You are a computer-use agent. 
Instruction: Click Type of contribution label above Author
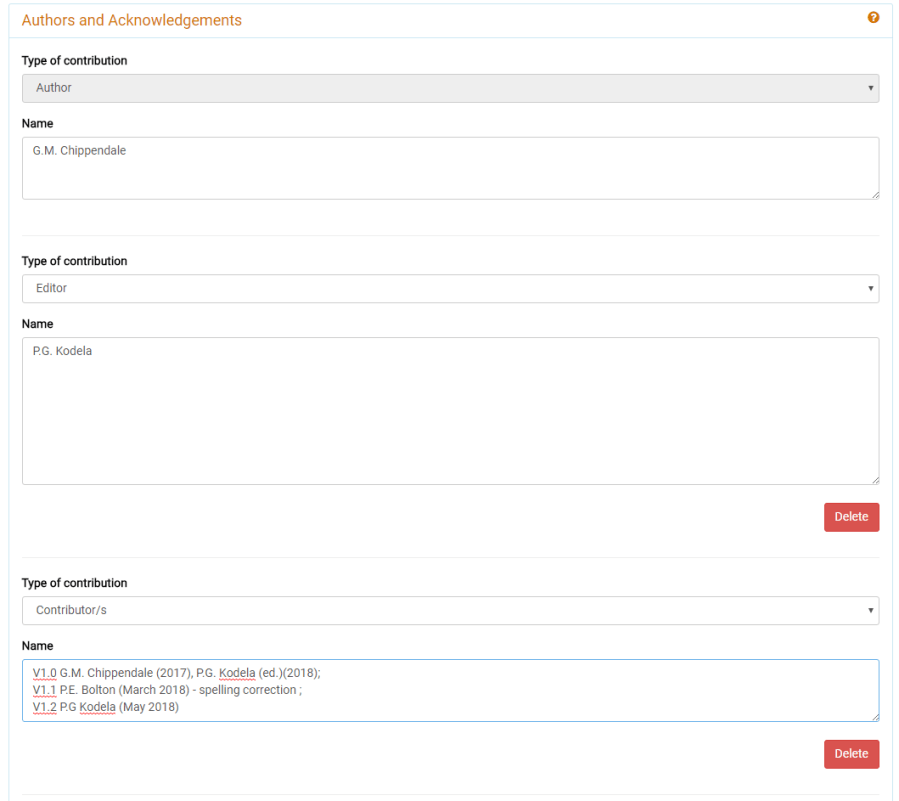[x=75, y=61]
